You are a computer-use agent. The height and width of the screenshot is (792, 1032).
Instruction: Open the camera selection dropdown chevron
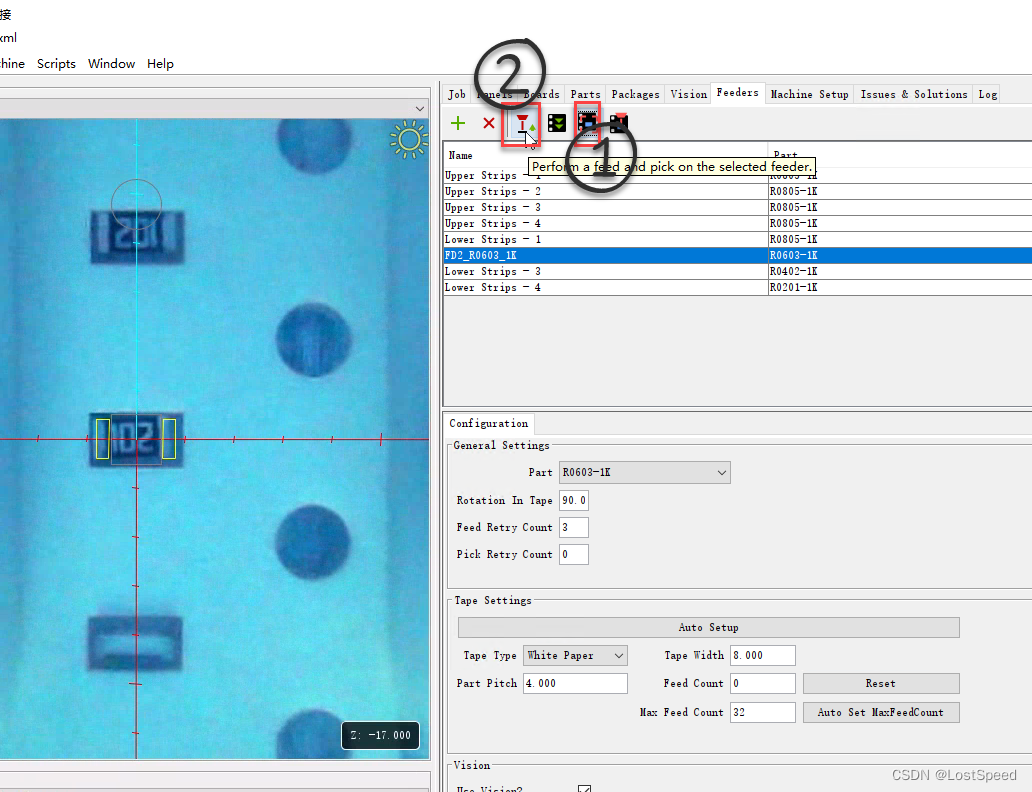click(420, 108)
